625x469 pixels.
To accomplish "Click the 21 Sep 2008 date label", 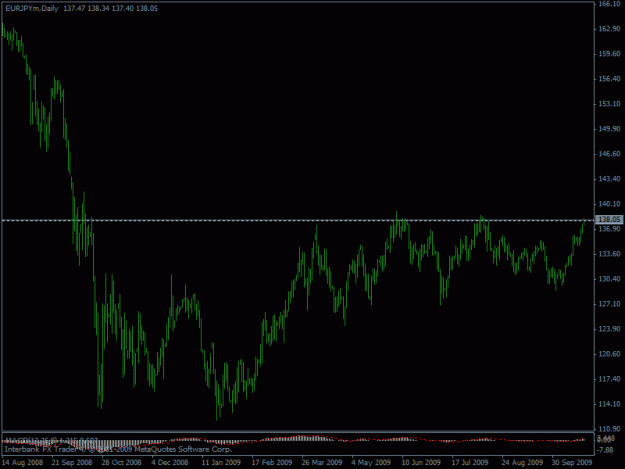I will pyautogui.click(x=72, y=463).
